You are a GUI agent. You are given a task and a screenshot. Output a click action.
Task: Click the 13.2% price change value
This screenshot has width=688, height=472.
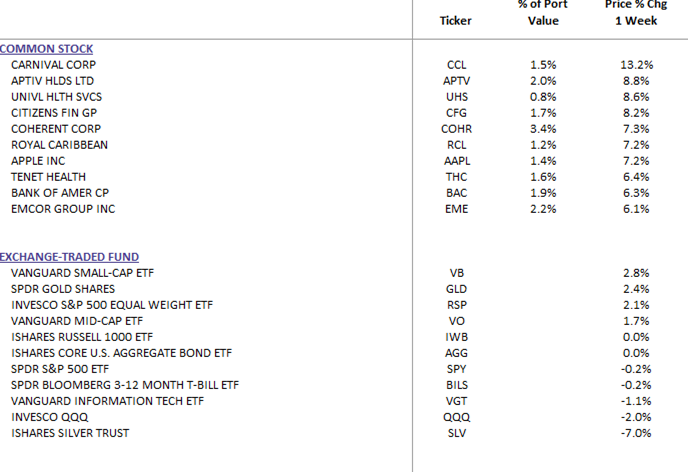coord(636,64)
